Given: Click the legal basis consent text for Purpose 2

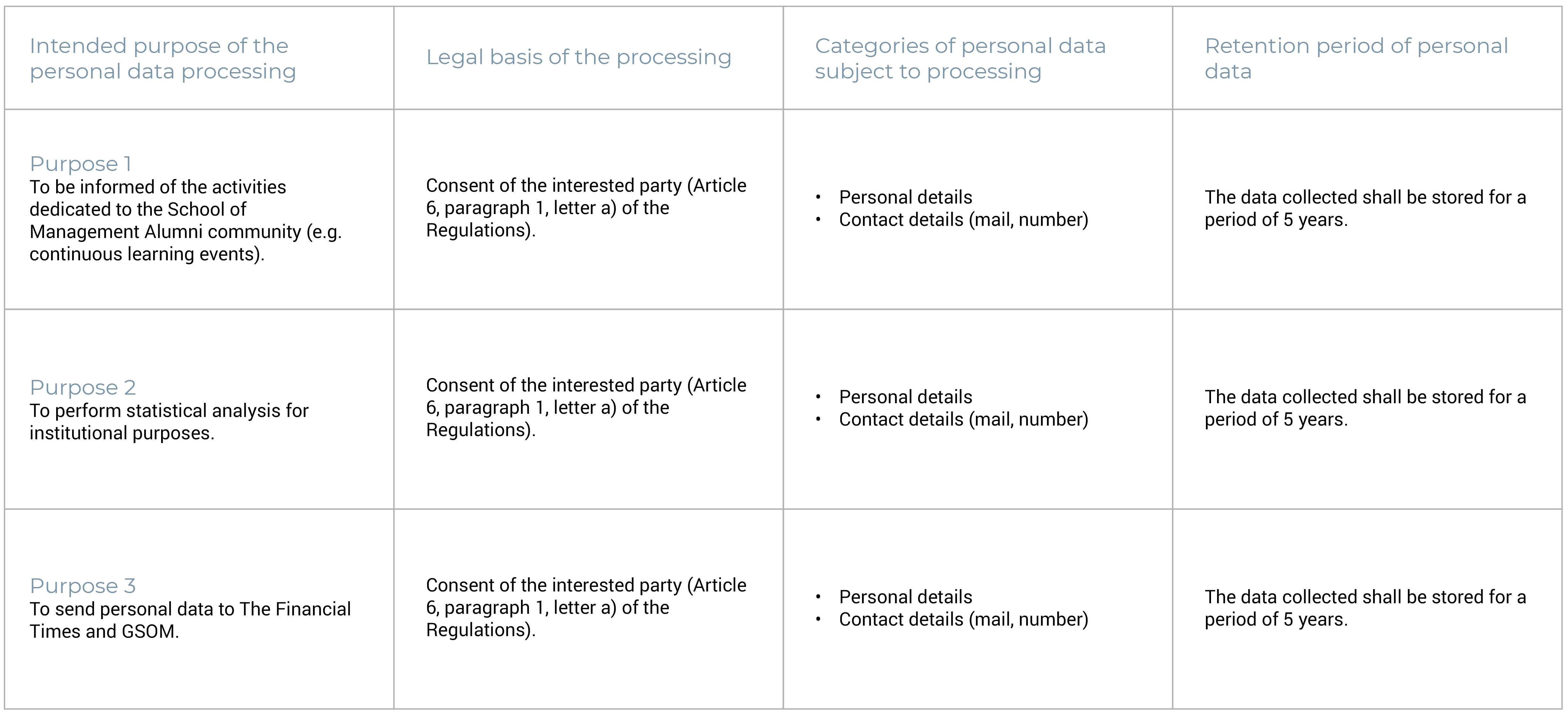Looking at the screenshot, I should point(585,407).
